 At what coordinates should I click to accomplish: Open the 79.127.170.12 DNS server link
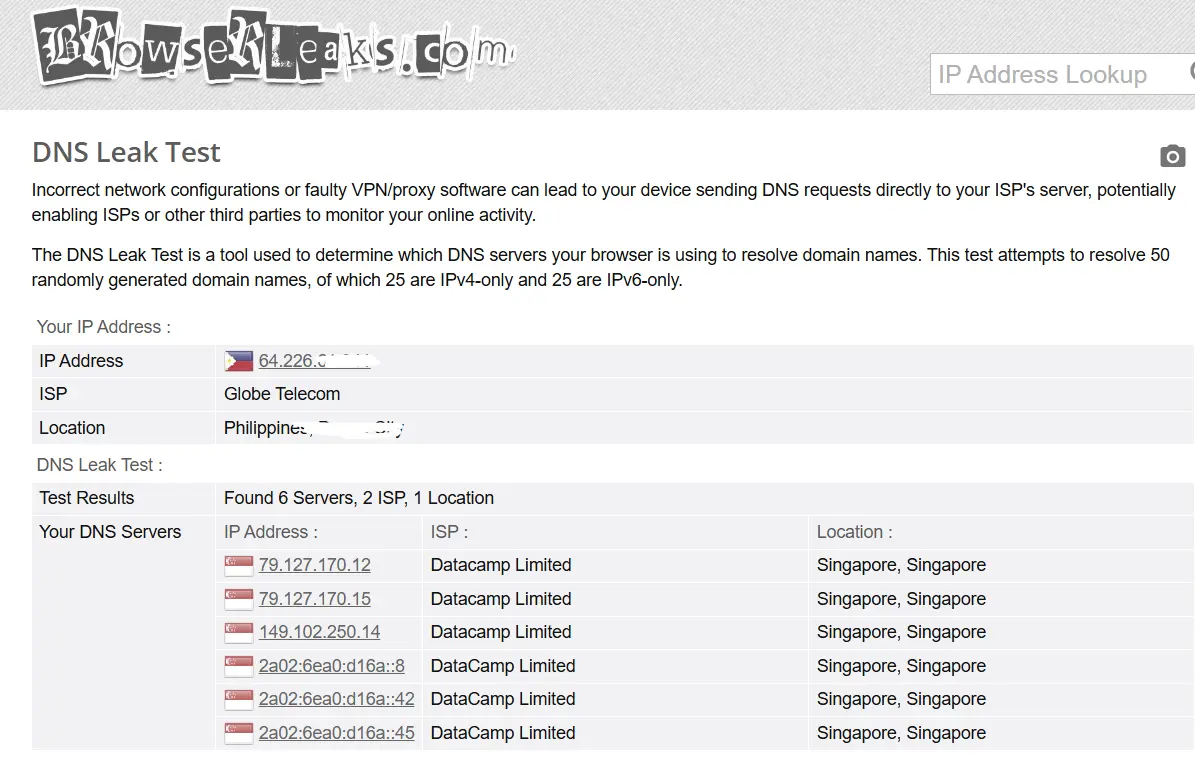315,565
